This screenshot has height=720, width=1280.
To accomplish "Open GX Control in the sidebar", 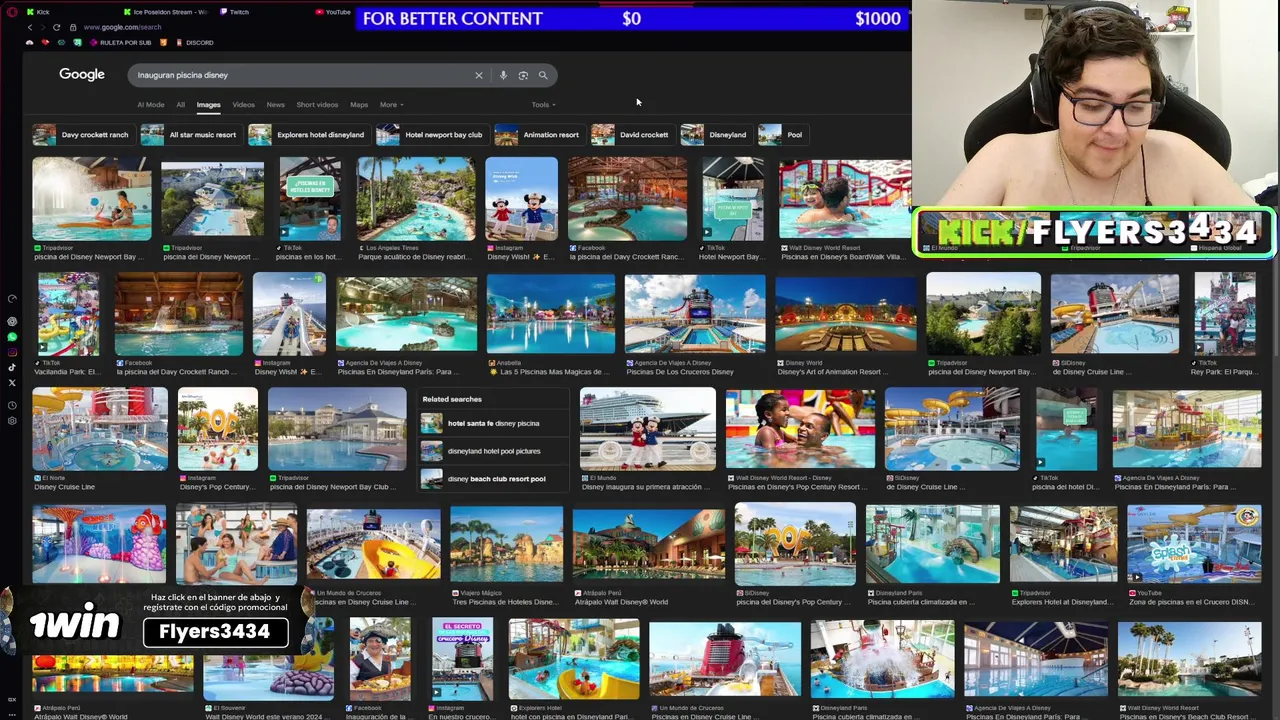I will (x=12, y=299).
